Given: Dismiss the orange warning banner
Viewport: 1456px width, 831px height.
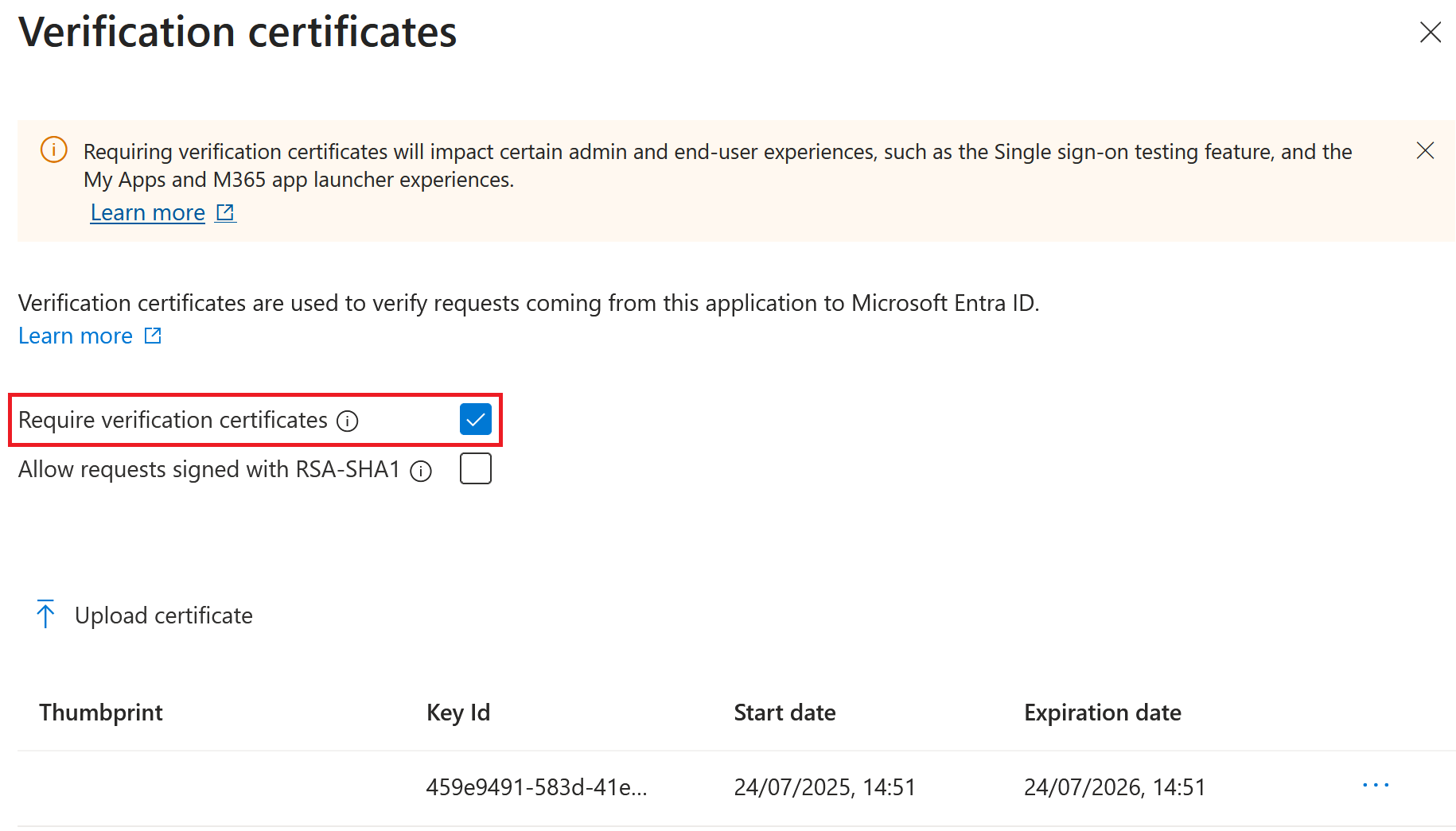Looking at the screenshot, I should [1425, 151].
